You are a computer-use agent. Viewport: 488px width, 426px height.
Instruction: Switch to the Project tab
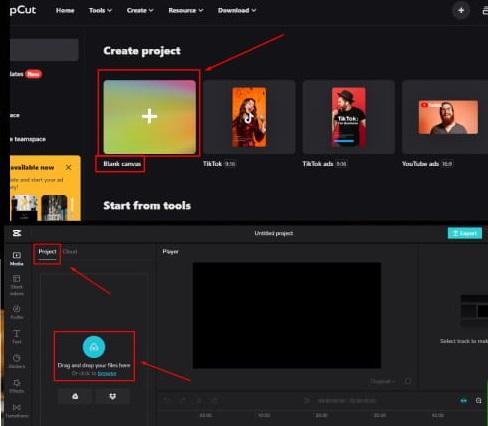(47, 252)
